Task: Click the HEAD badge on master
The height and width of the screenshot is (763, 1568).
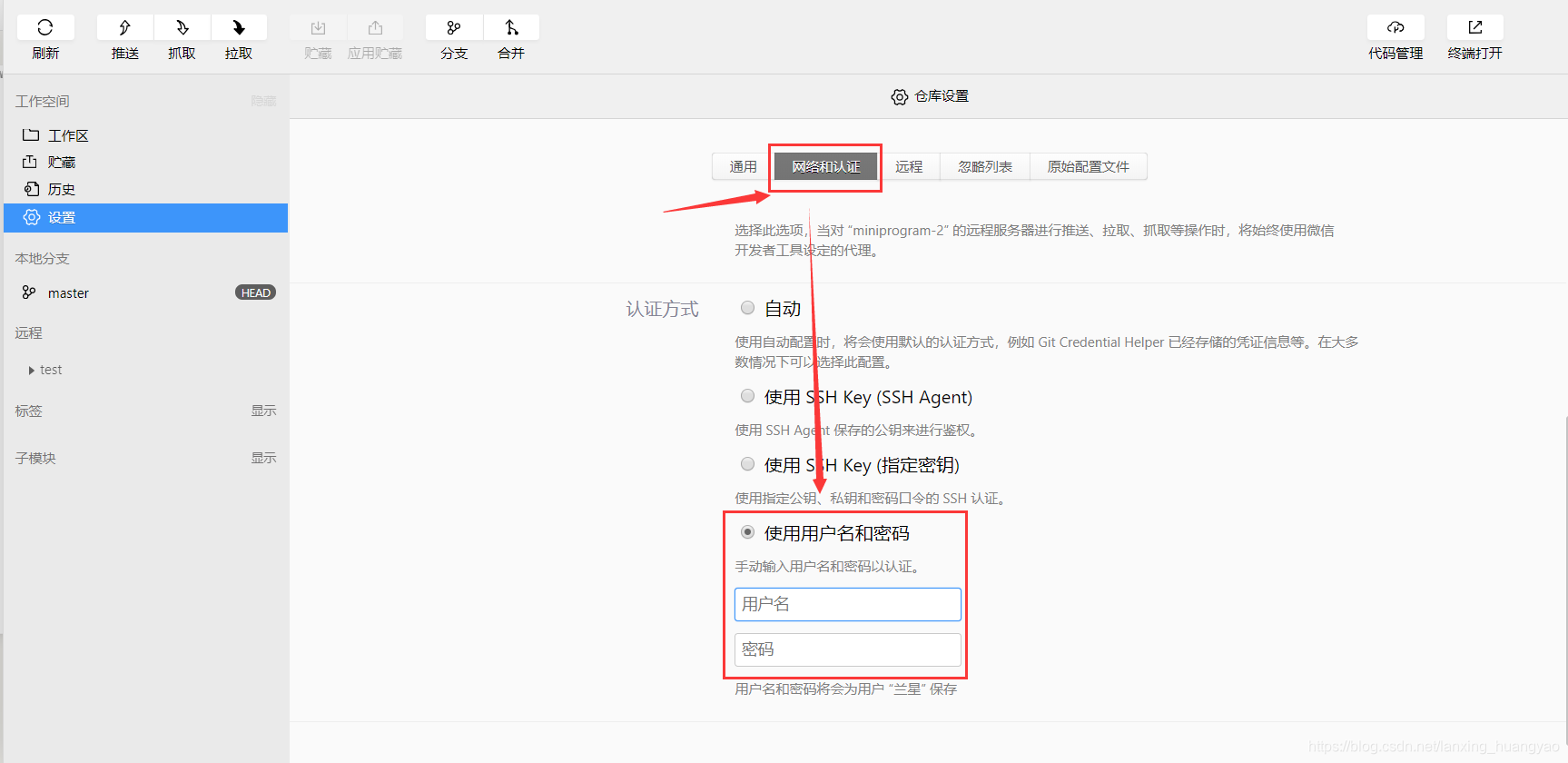Action: click(255, 292)
